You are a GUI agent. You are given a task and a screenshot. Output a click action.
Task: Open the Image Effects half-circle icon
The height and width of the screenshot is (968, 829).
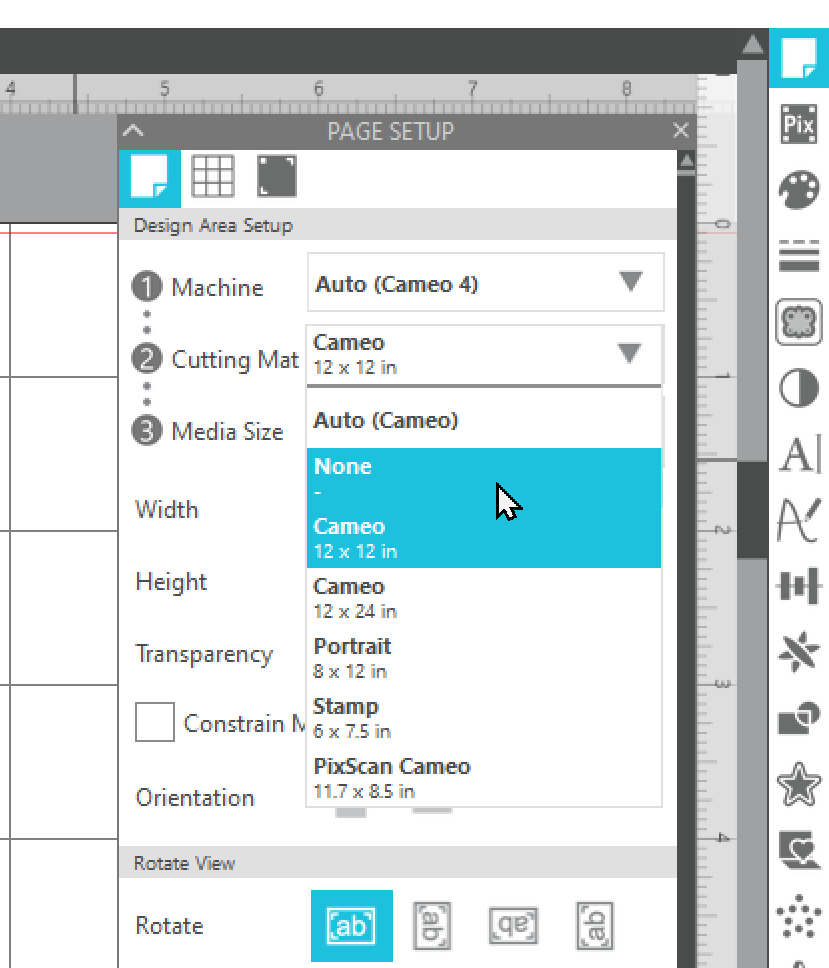tap(799, 388)
